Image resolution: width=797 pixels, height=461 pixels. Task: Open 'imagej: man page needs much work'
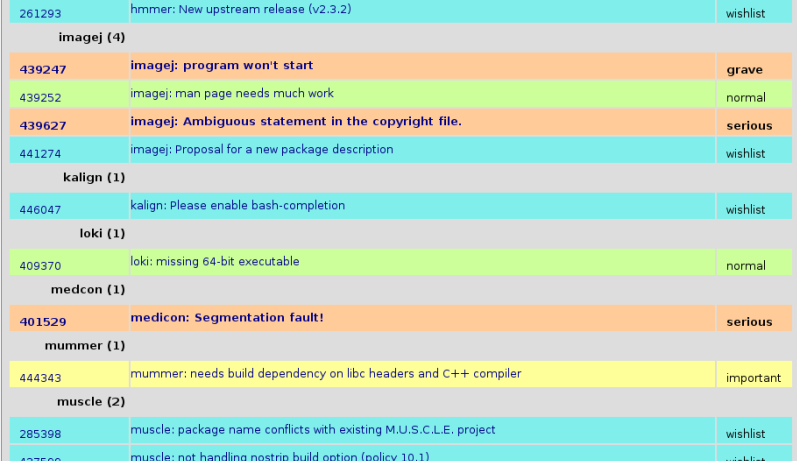[x=232, y=94]
